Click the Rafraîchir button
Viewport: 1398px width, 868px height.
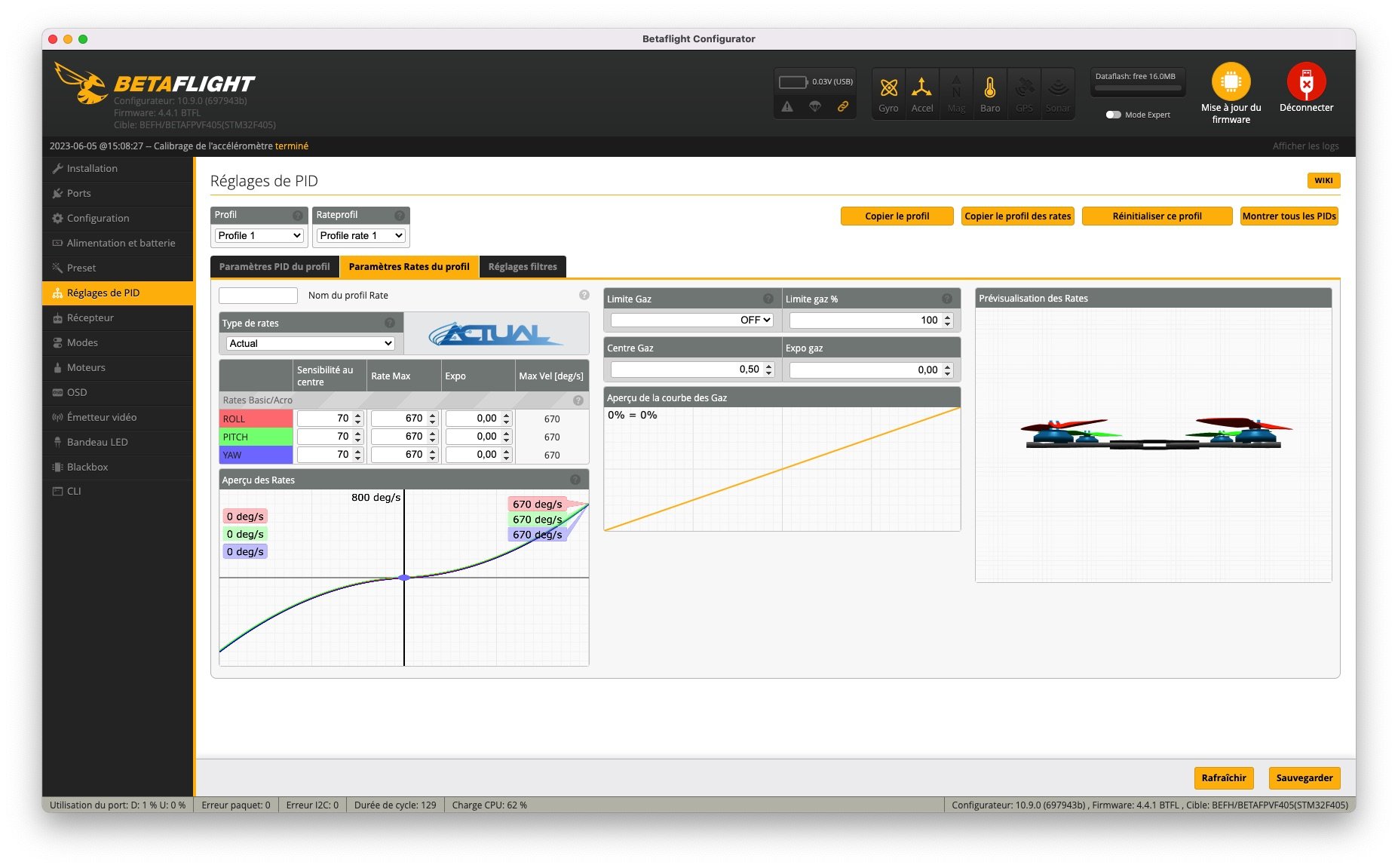point(1223,778)
